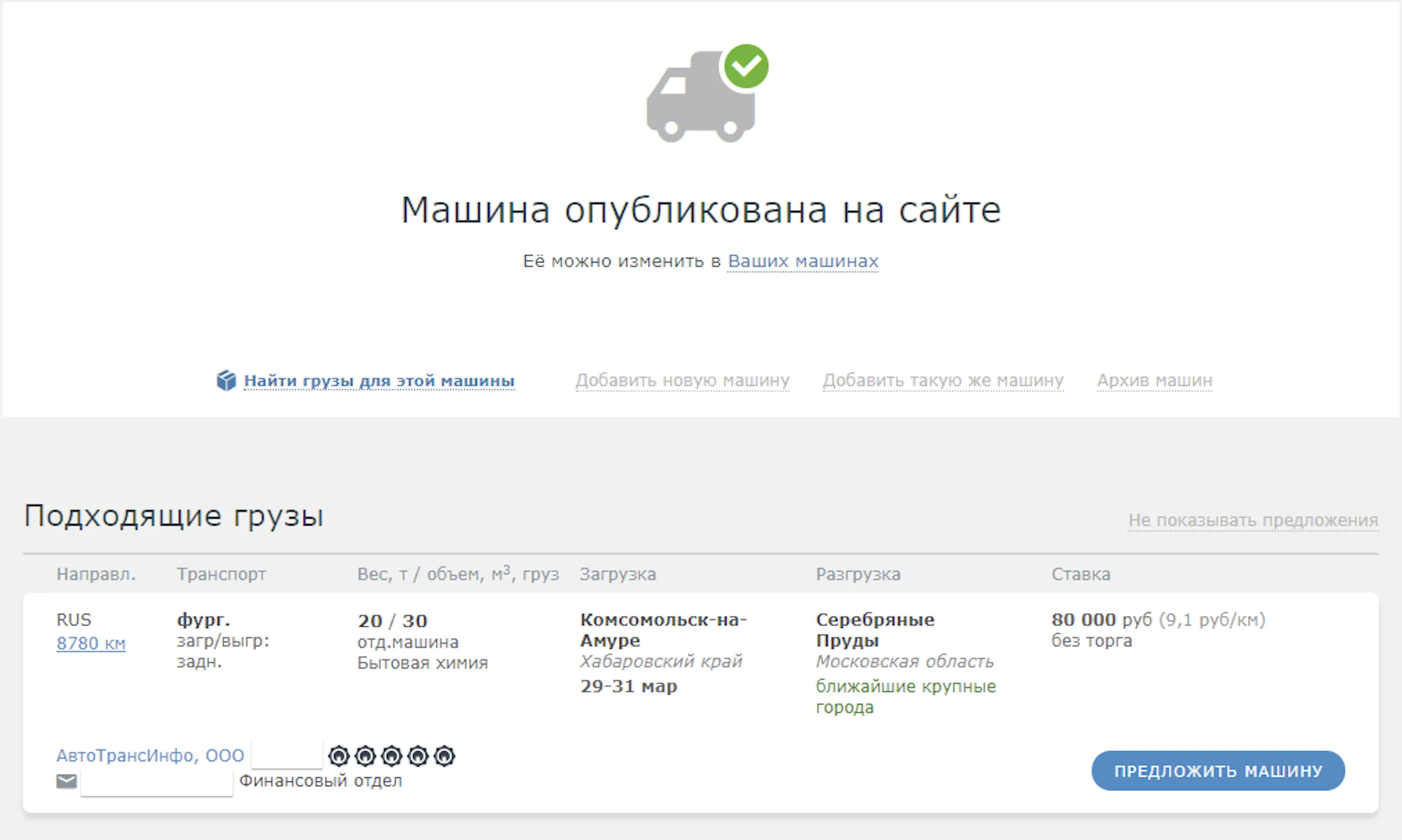
Task: Click the 'Ставка' column header
Action: point(1080,574)
